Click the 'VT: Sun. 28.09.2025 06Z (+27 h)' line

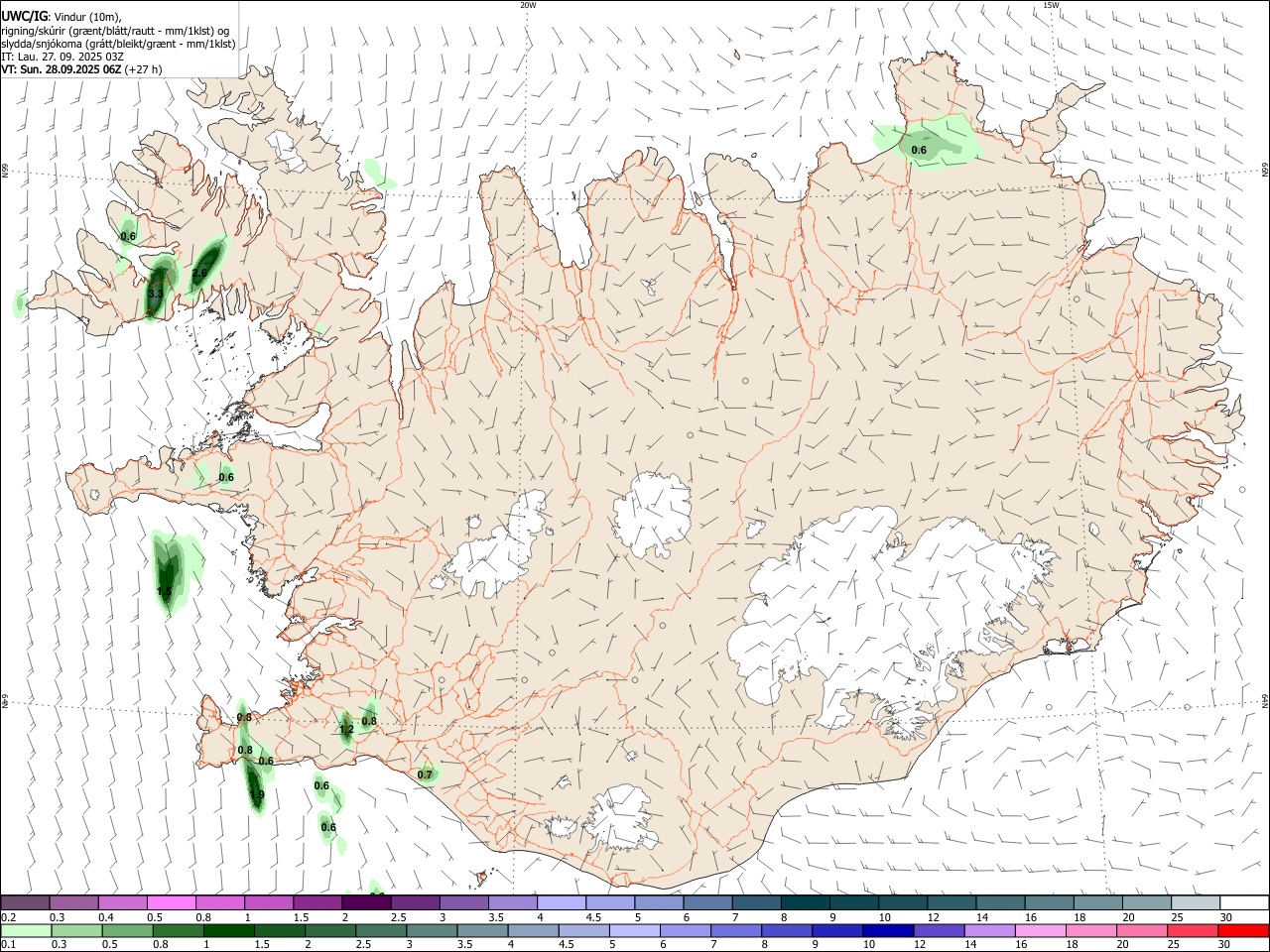[81, 69]
